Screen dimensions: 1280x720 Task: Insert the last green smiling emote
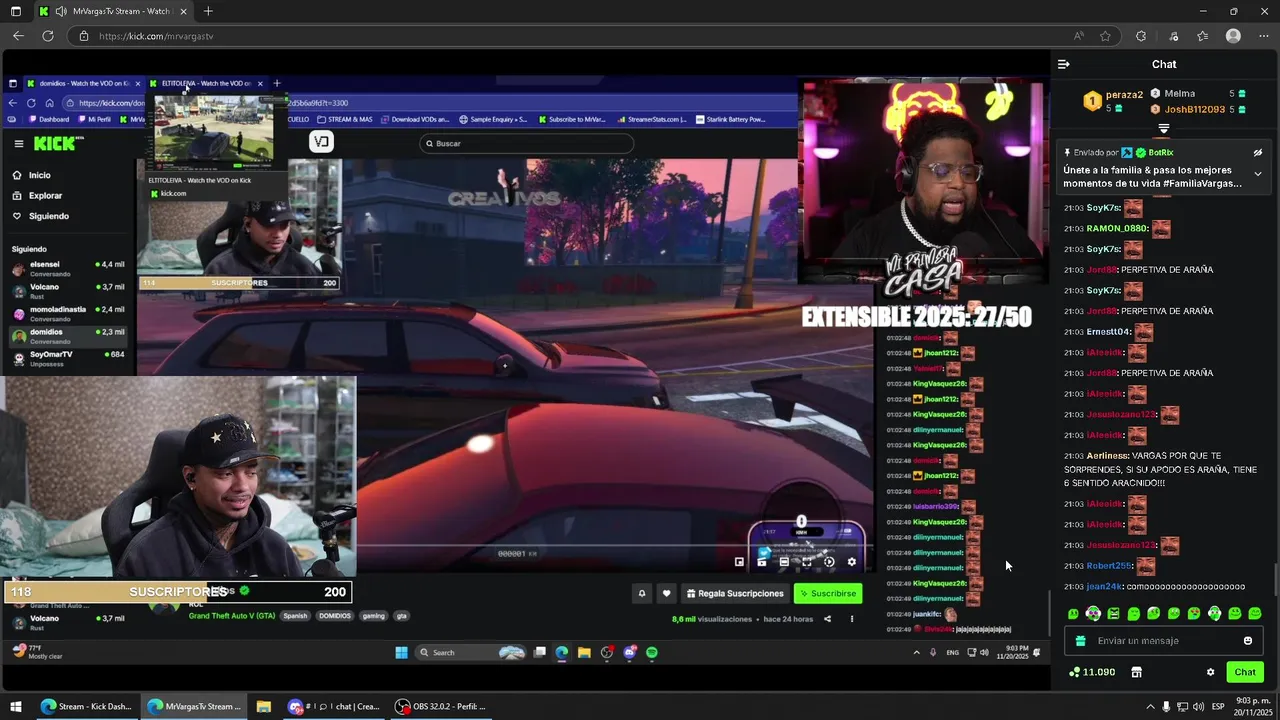click(1255, 613)
